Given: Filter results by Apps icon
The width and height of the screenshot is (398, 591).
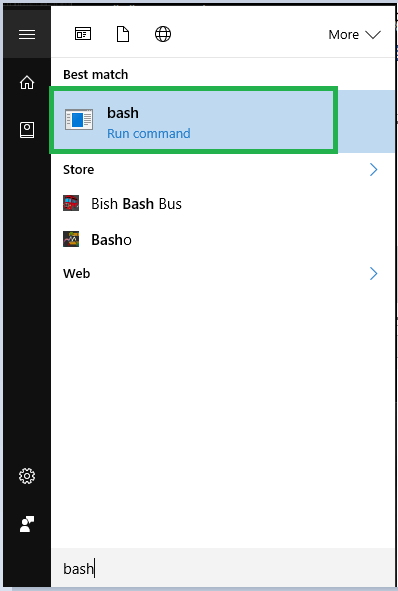Looking at the screenshot, I should (83, 34).
